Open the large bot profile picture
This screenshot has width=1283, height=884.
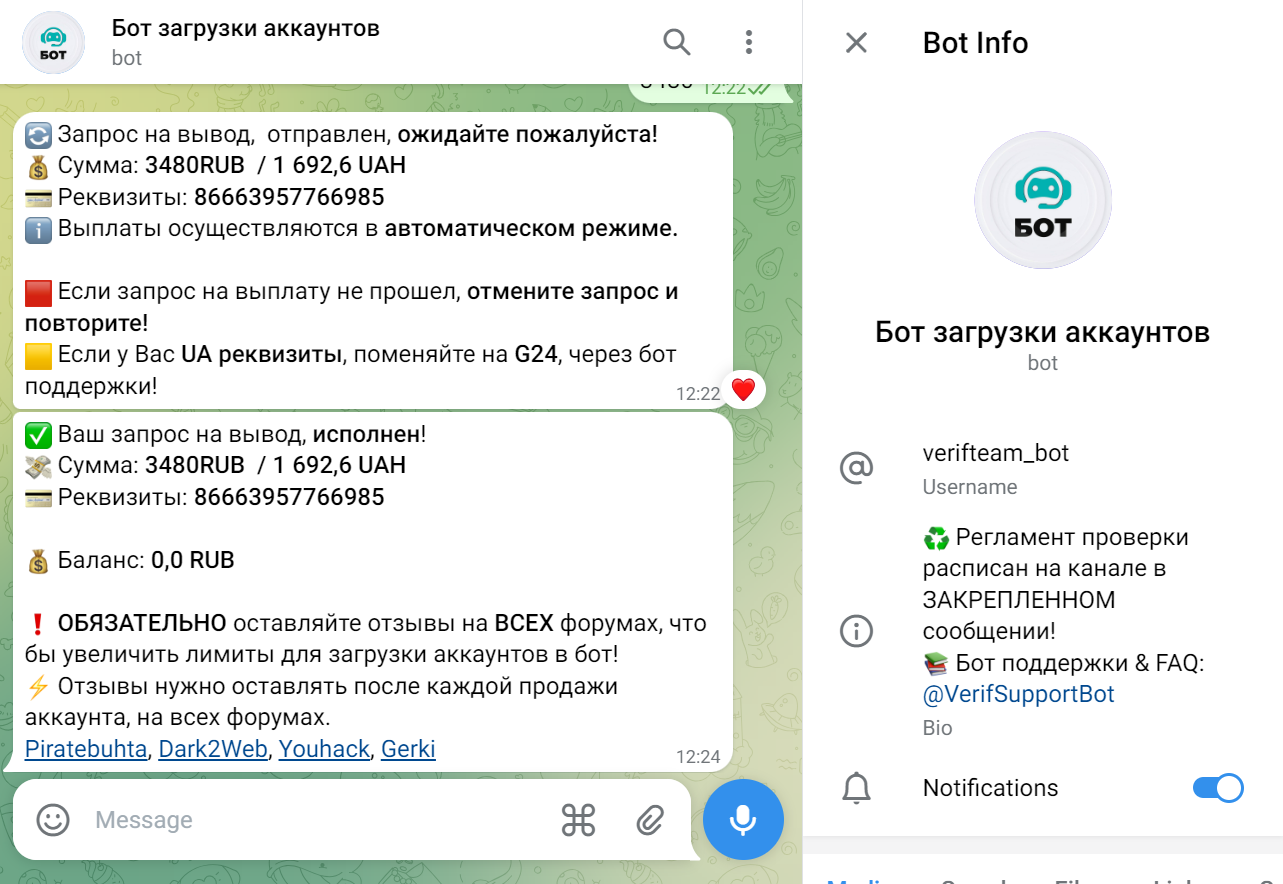pyautogui.click(x=1042, y=200)
